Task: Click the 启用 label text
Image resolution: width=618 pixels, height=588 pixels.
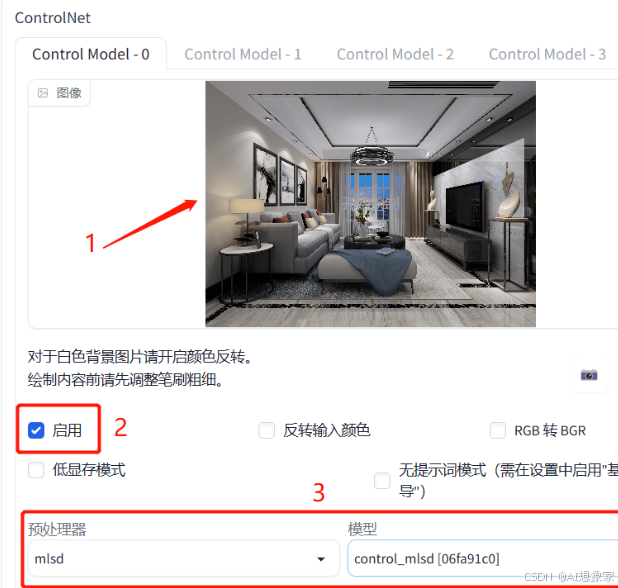Action: tap(67, 430)
